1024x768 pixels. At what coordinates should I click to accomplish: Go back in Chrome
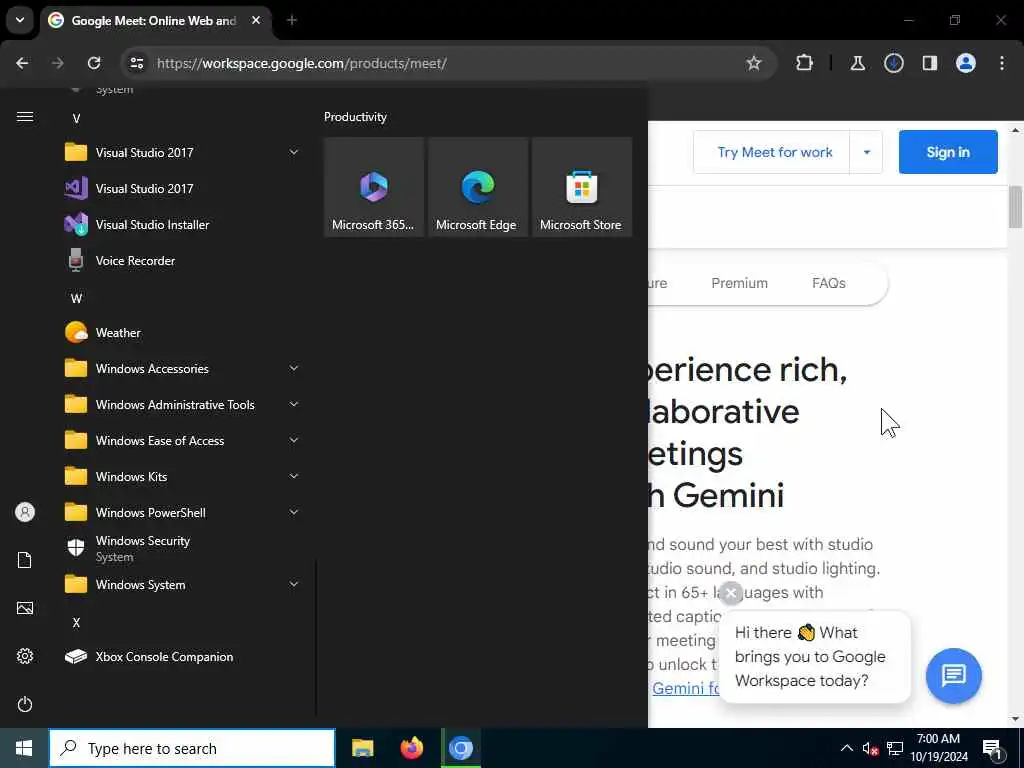pos(22,63)
